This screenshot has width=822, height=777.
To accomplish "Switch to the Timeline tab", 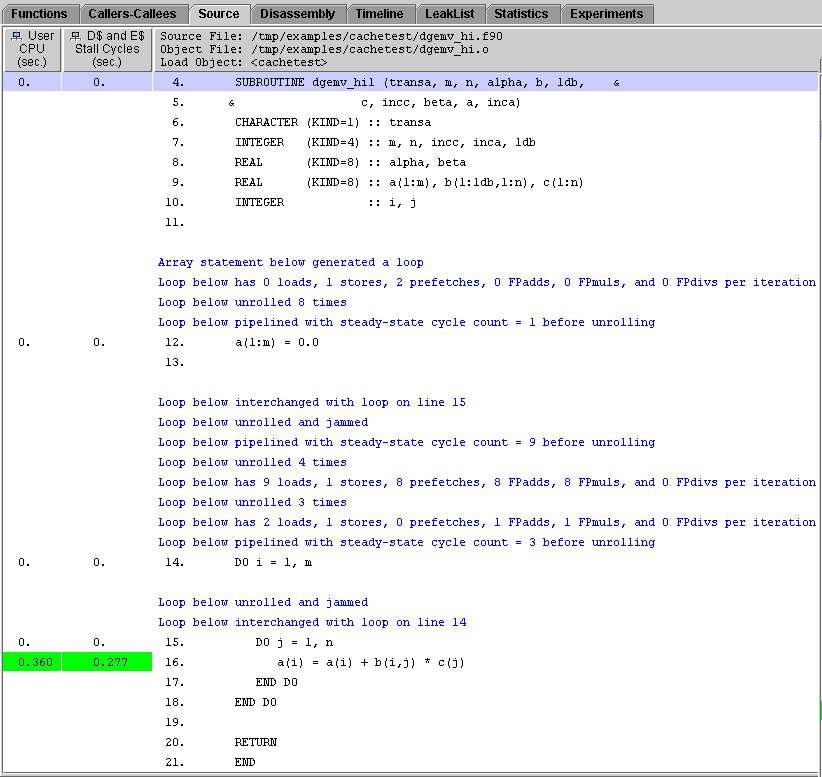I will 380,14.
